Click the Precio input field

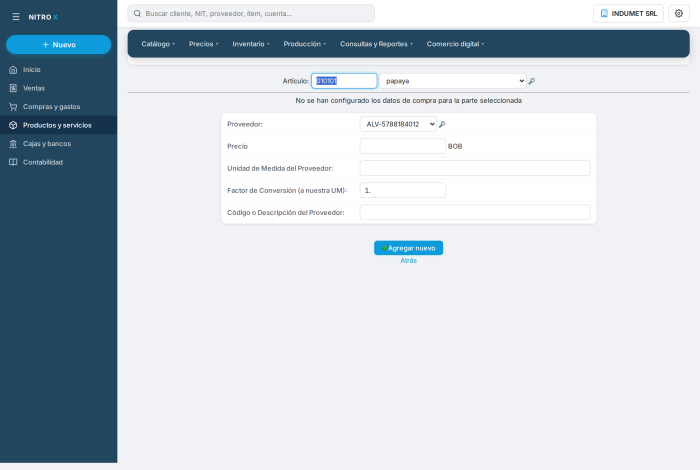pos(403,146)
